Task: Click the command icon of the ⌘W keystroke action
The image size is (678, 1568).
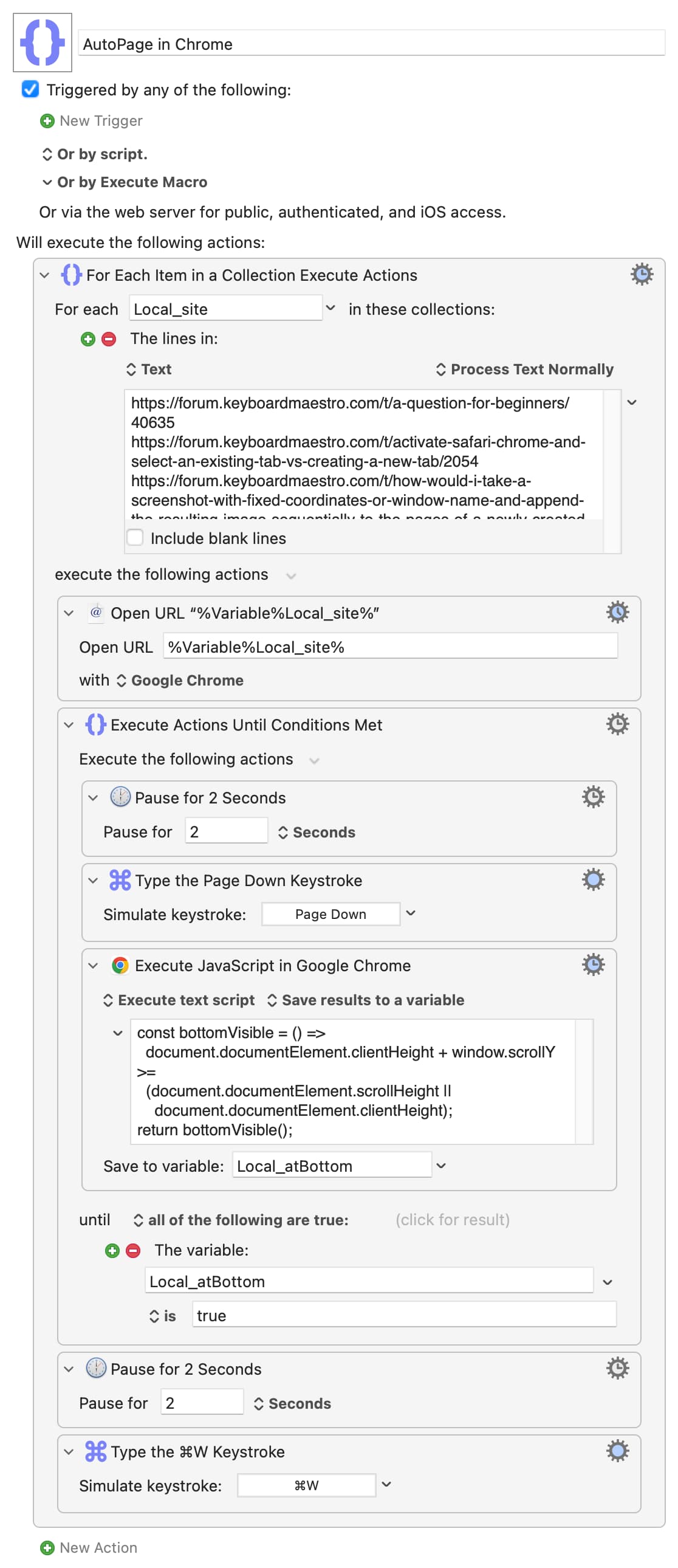Action: pyautogui.click(x=95, y=1451)
